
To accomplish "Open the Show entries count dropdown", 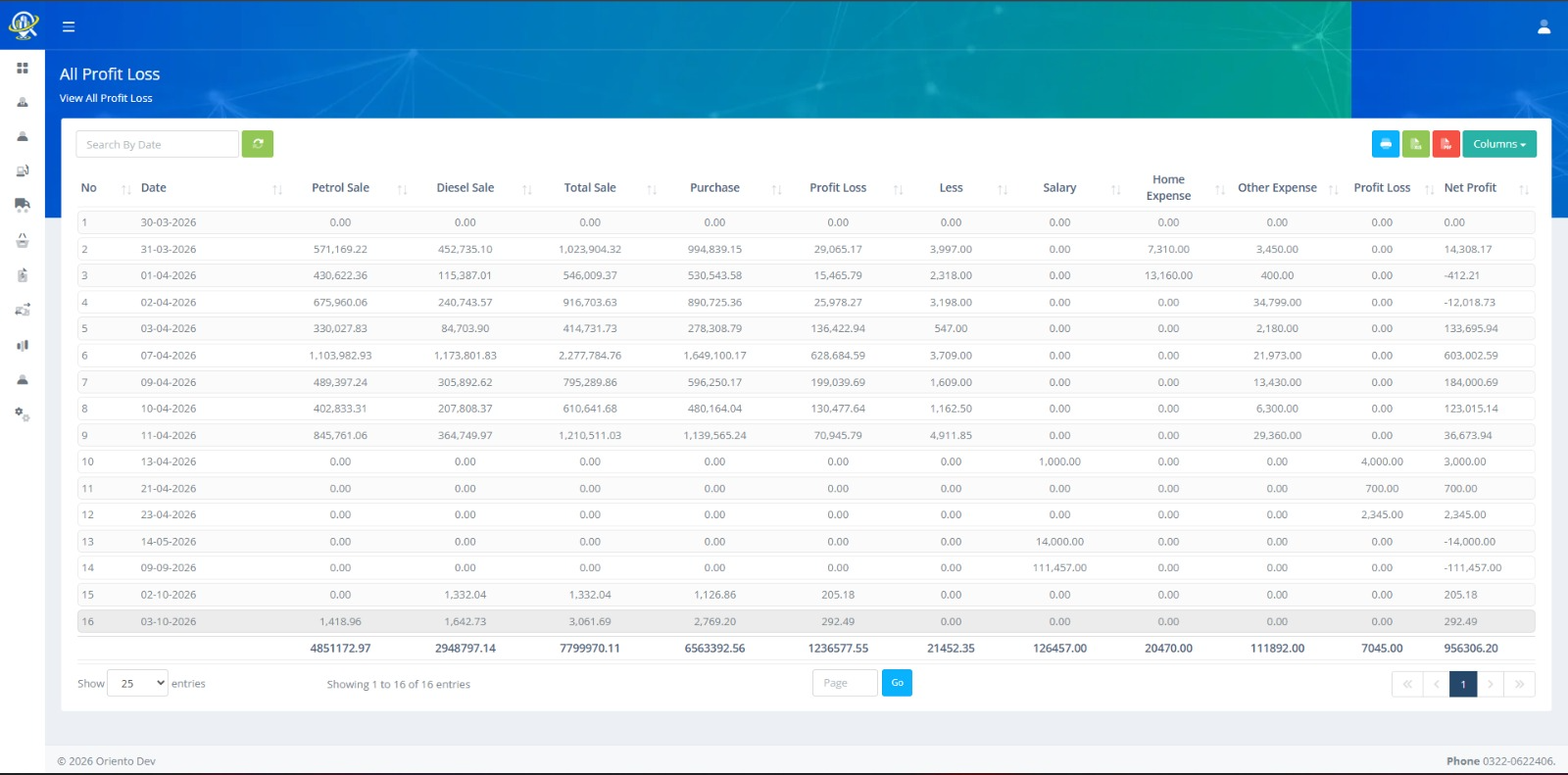I will [x=137, y=684].
